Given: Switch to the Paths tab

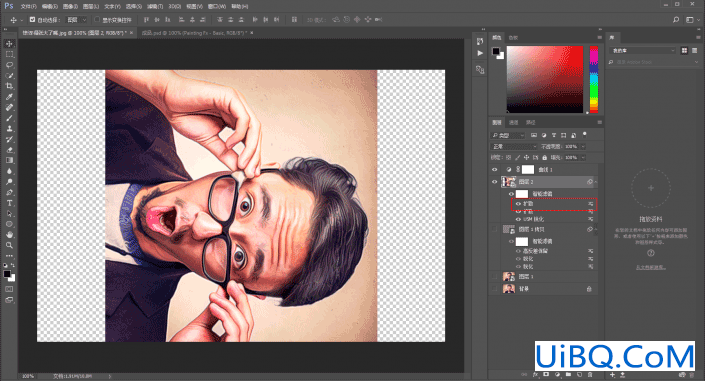Looking at the screenshot, I should click(531, 123).
